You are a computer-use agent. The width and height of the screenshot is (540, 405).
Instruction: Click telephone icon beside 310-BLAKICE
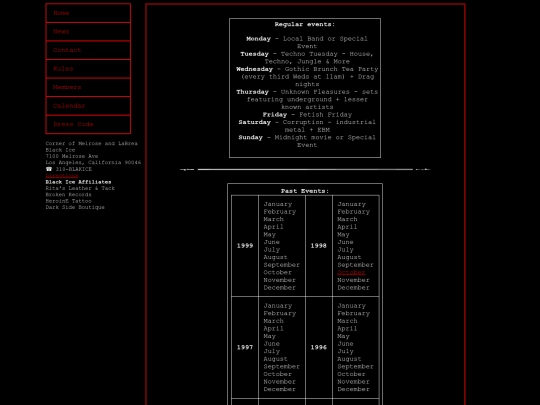[49, 169]
